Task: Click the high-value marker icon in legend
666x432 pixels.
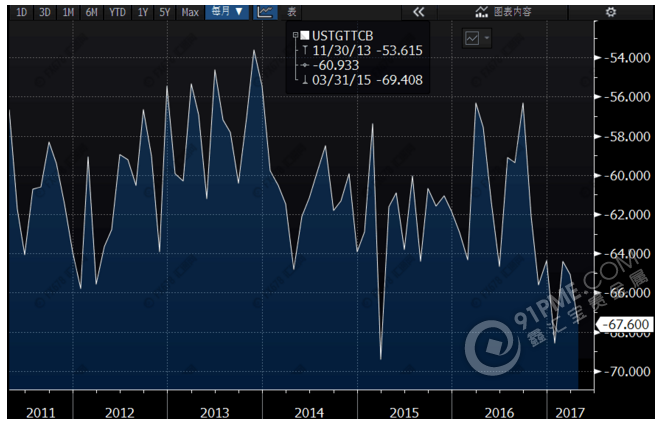Action: [306, 48]
